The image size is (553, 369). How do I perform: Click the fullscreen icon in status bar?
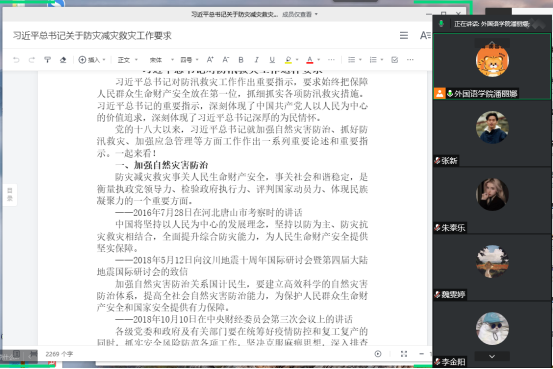point(404,354)
